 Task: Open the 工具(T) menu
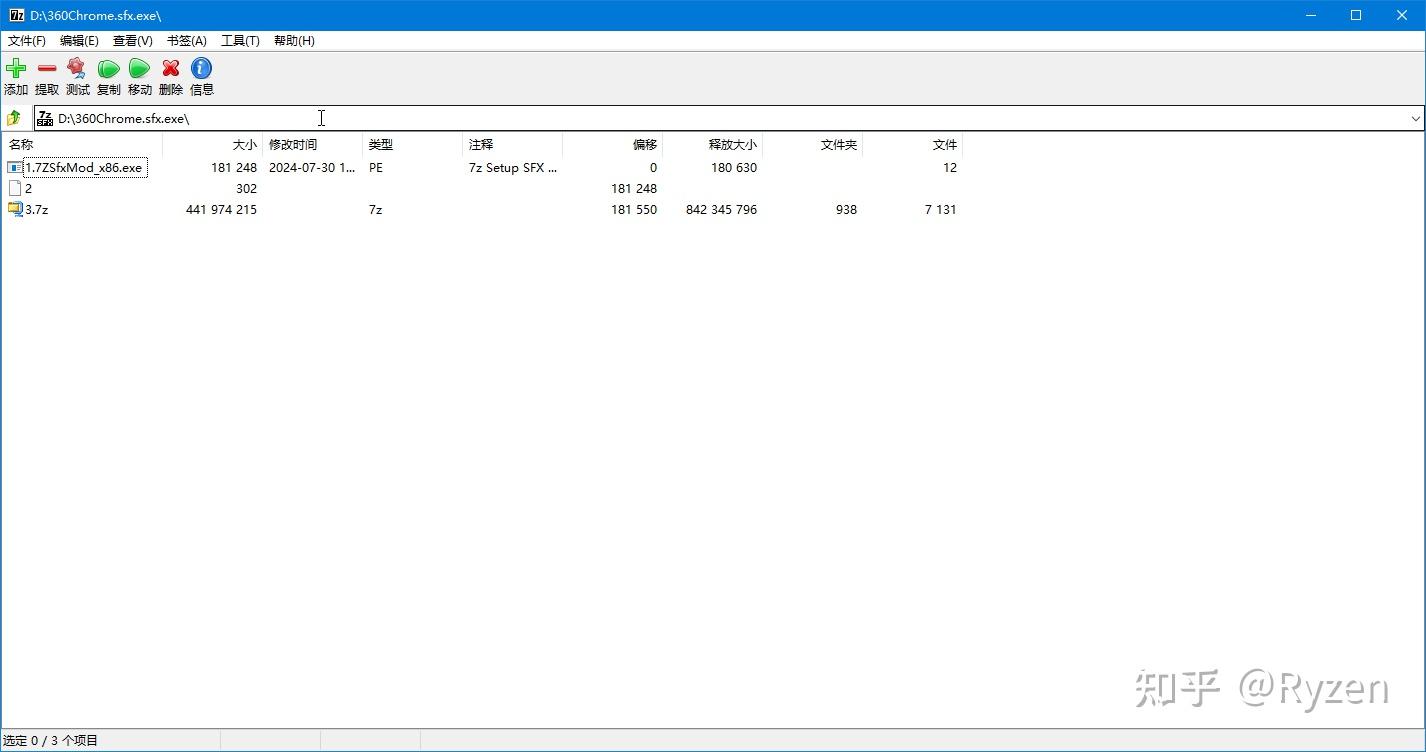click(240, 40)
